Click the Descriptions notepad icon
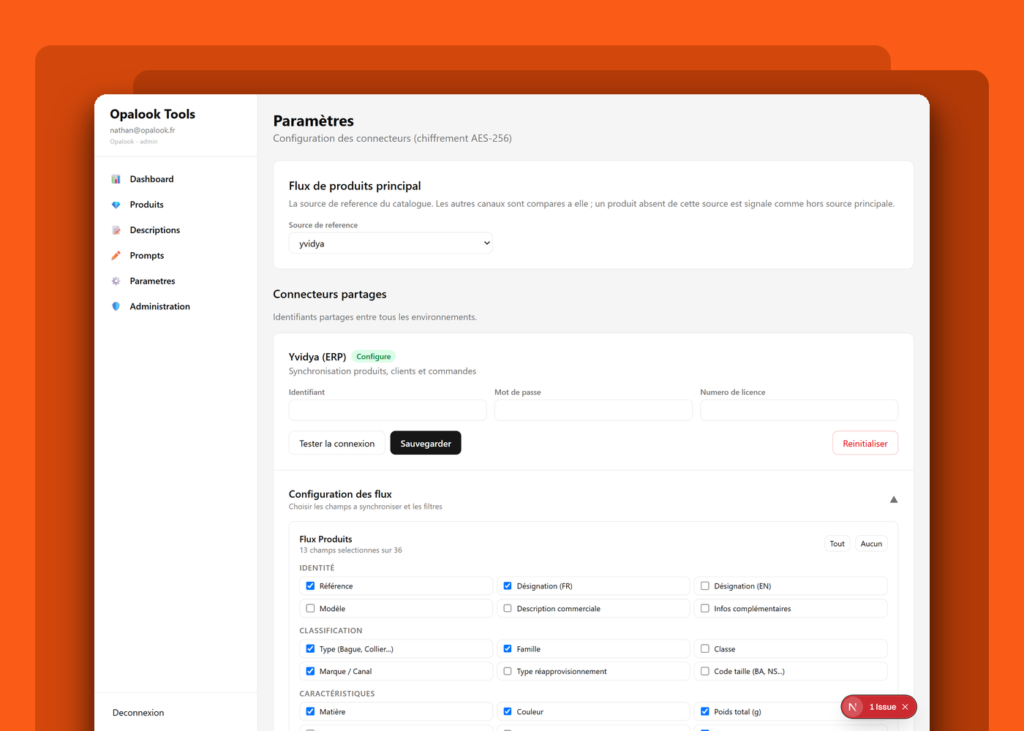Screen dimensions: 1024x731 point(116,230)
